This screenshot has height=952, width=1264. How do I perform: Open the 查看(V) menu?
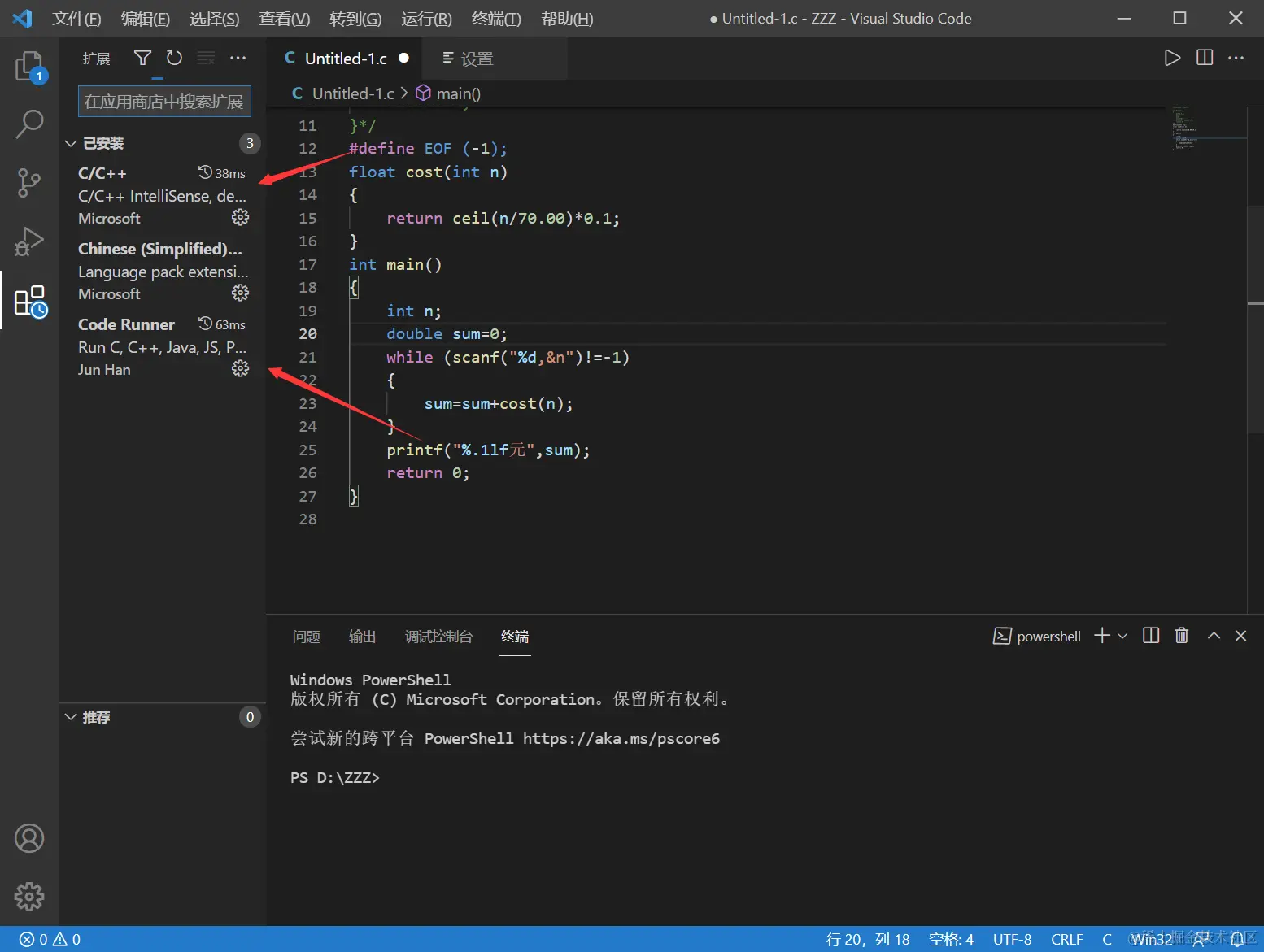tap(285, 19)
